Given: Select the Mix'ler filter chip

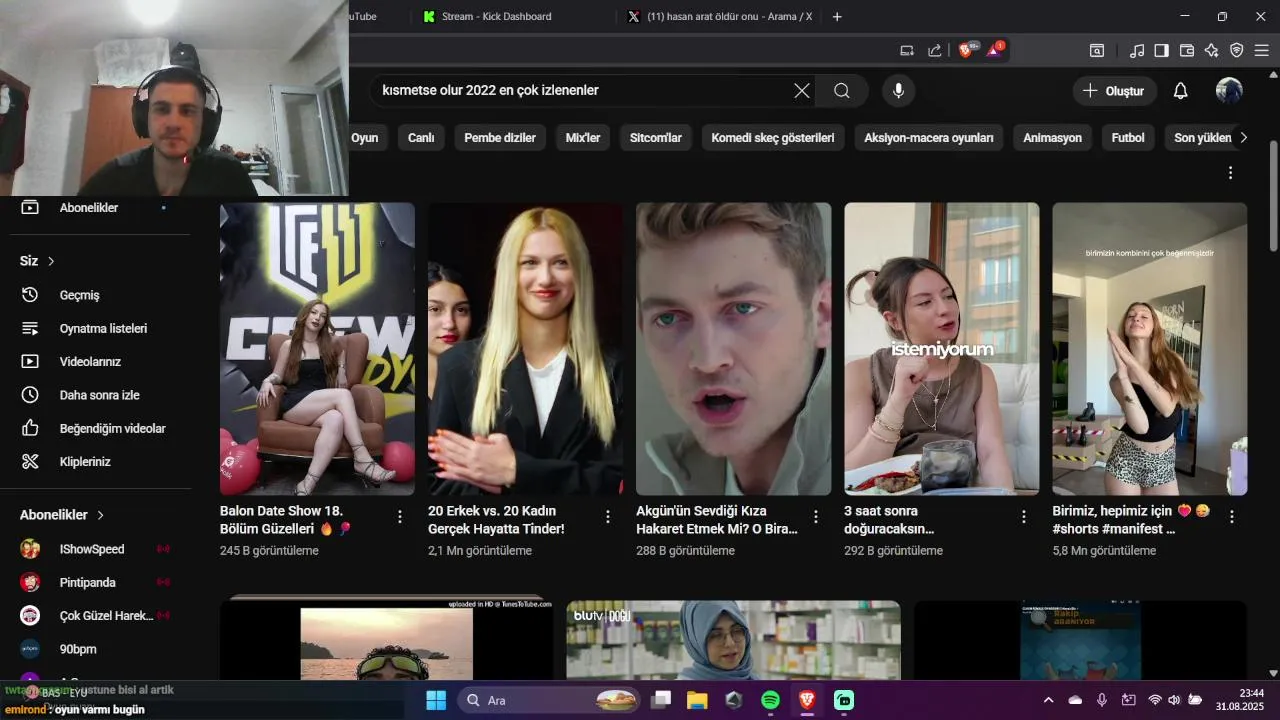Looking at the screenshot, I should tap(583, 138).
